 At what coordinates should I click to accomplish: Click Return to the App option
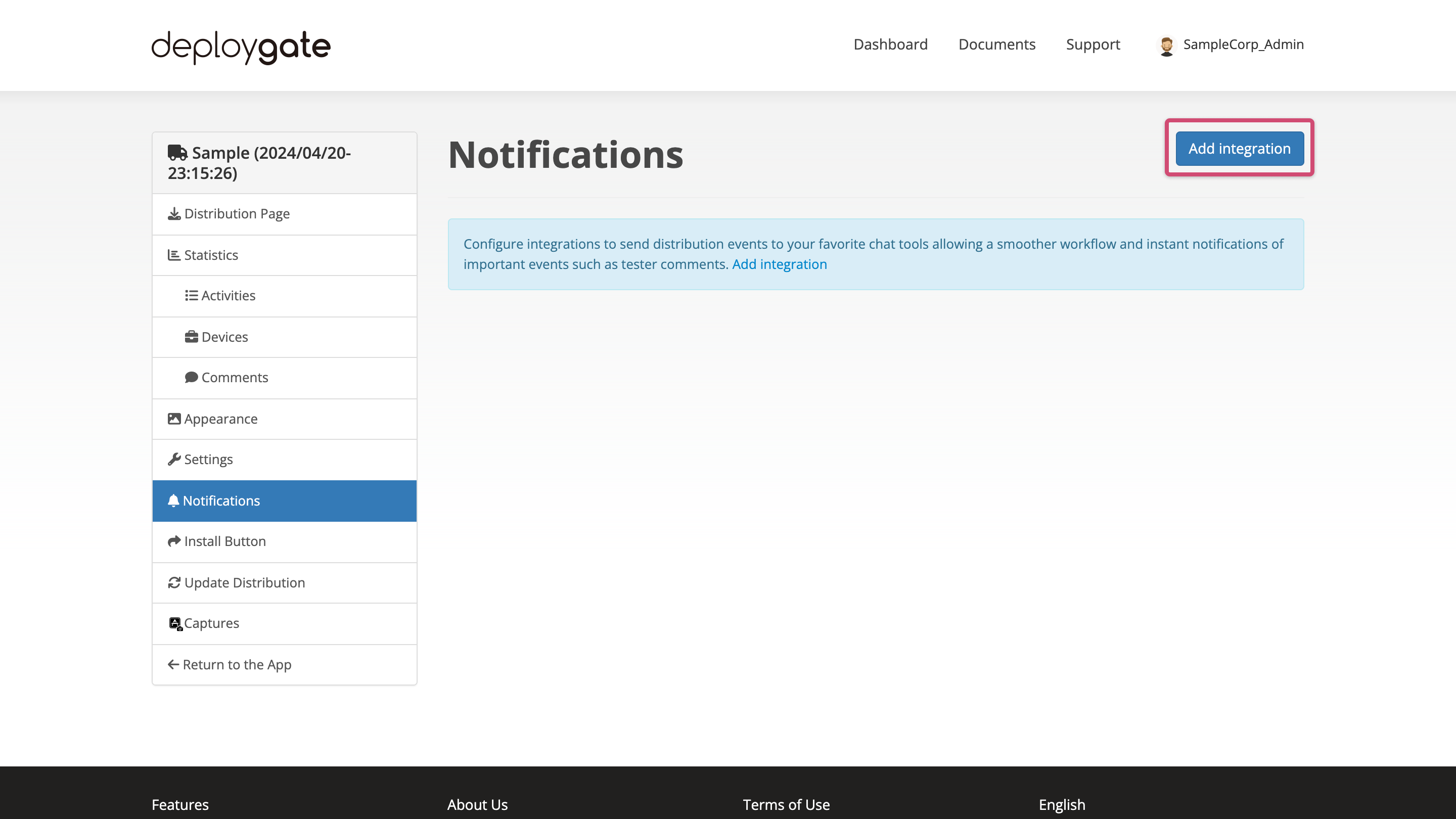284,663
